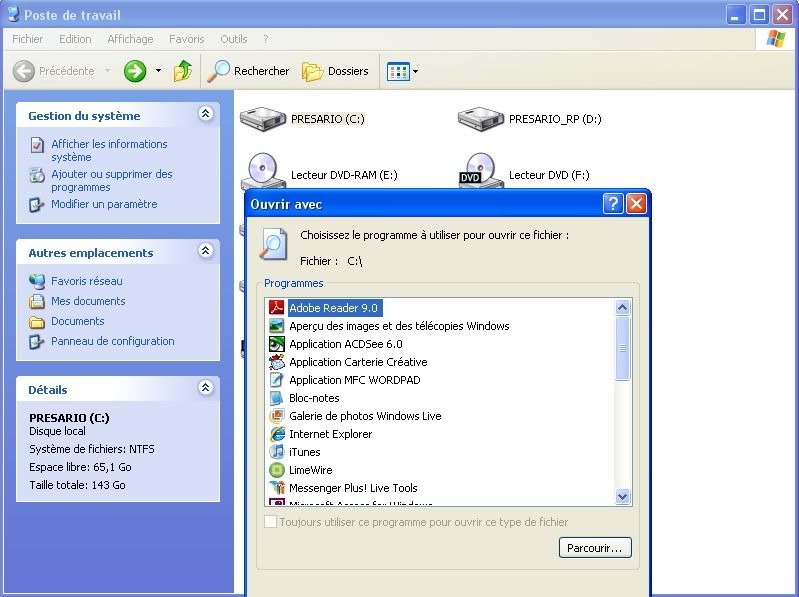Open the view mode dropdown arrow
The height and width of the screenshot is (597, 799).
(x=416, y=71)
